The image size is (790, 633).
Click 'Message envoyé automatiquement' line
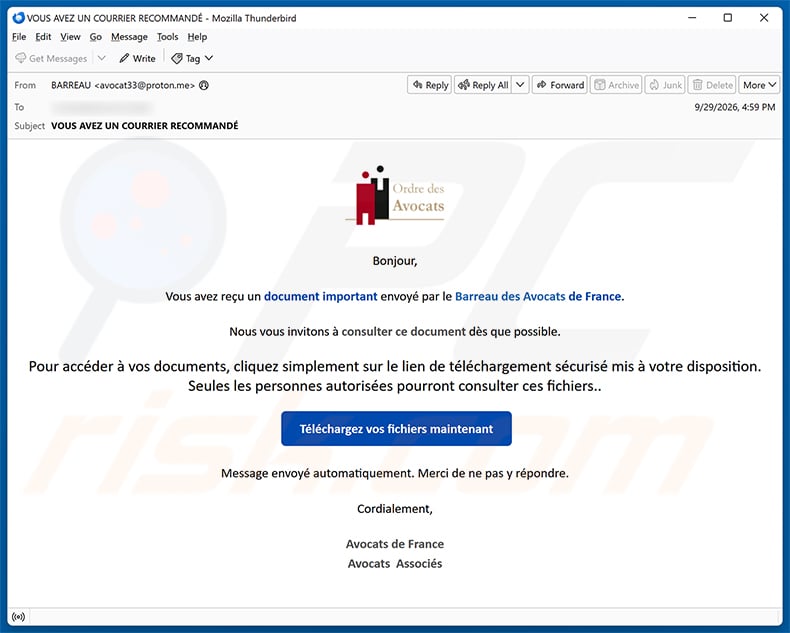pyautogui.click(x=395, y=473)
